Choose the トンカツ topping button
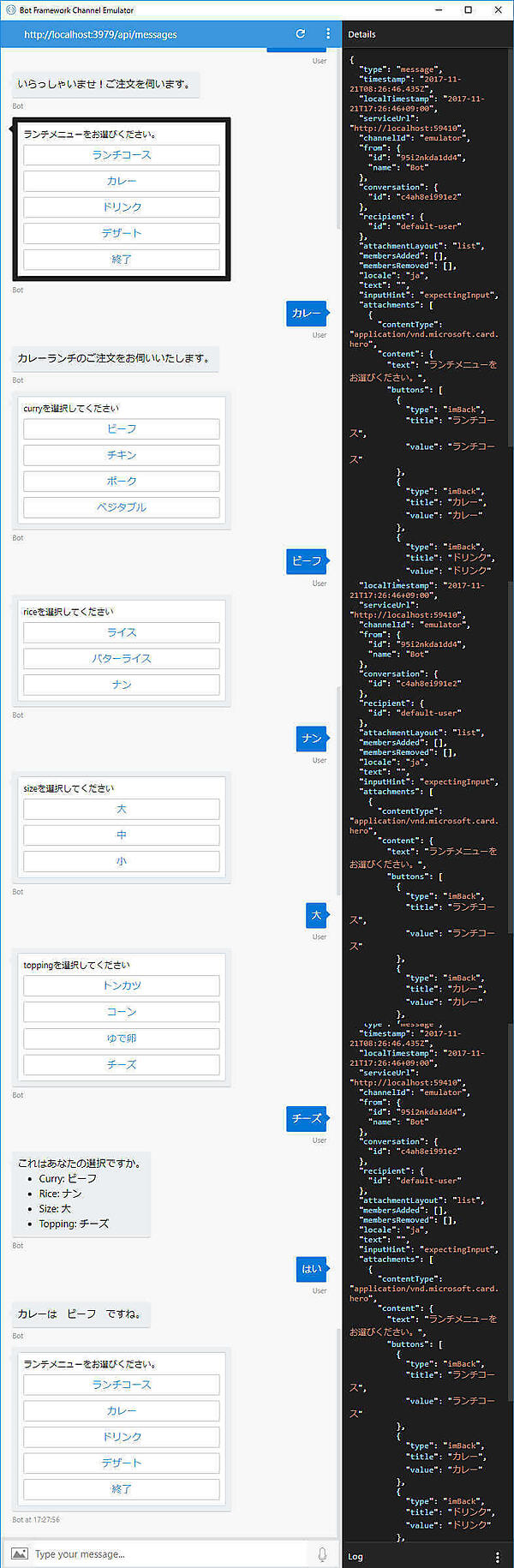Image resolution: width=514 pixels, height=1568 pixels. tap(121, 986)
